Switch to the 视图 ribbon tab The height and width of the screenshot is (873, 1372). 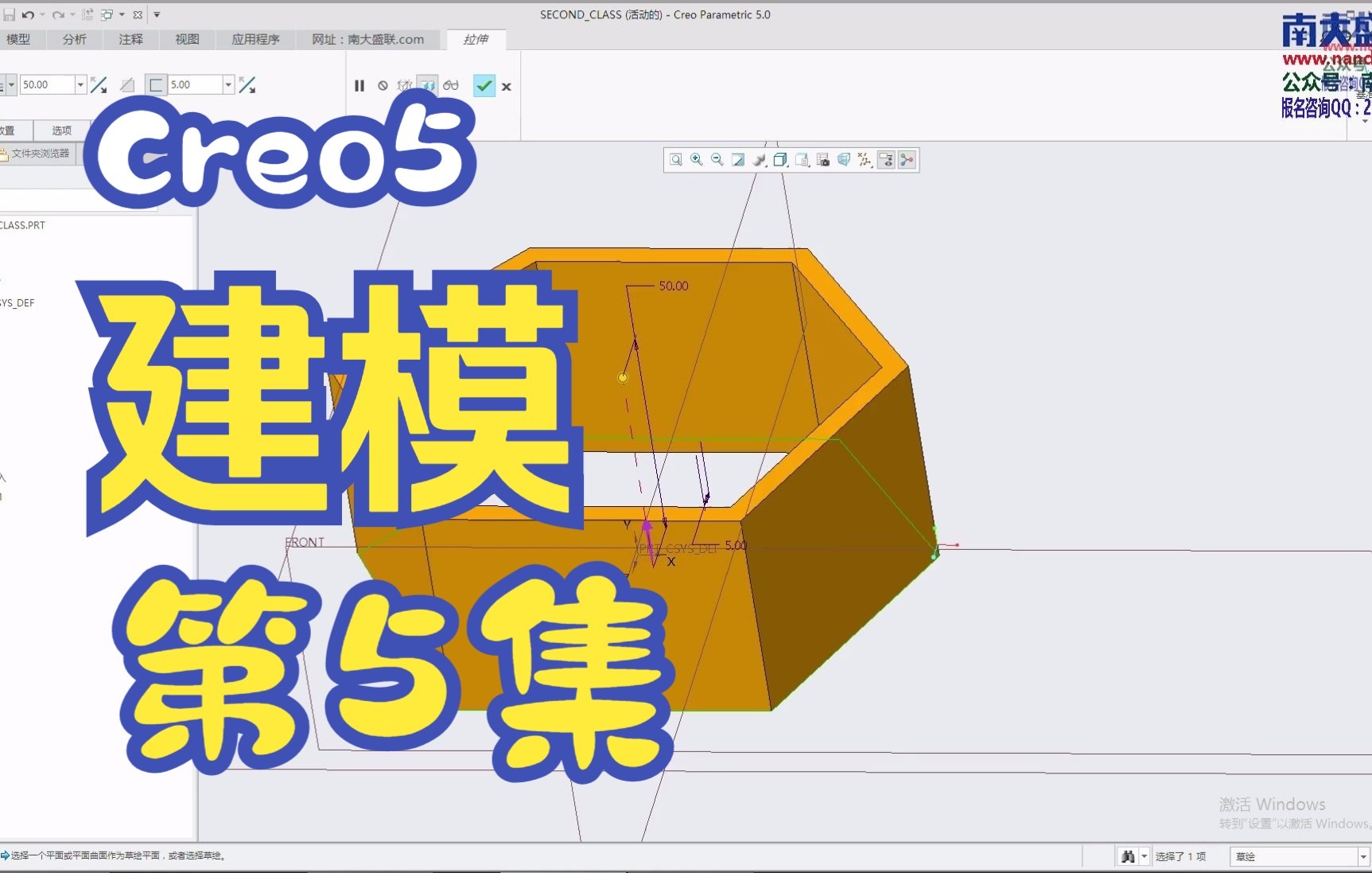click(186, 39)
